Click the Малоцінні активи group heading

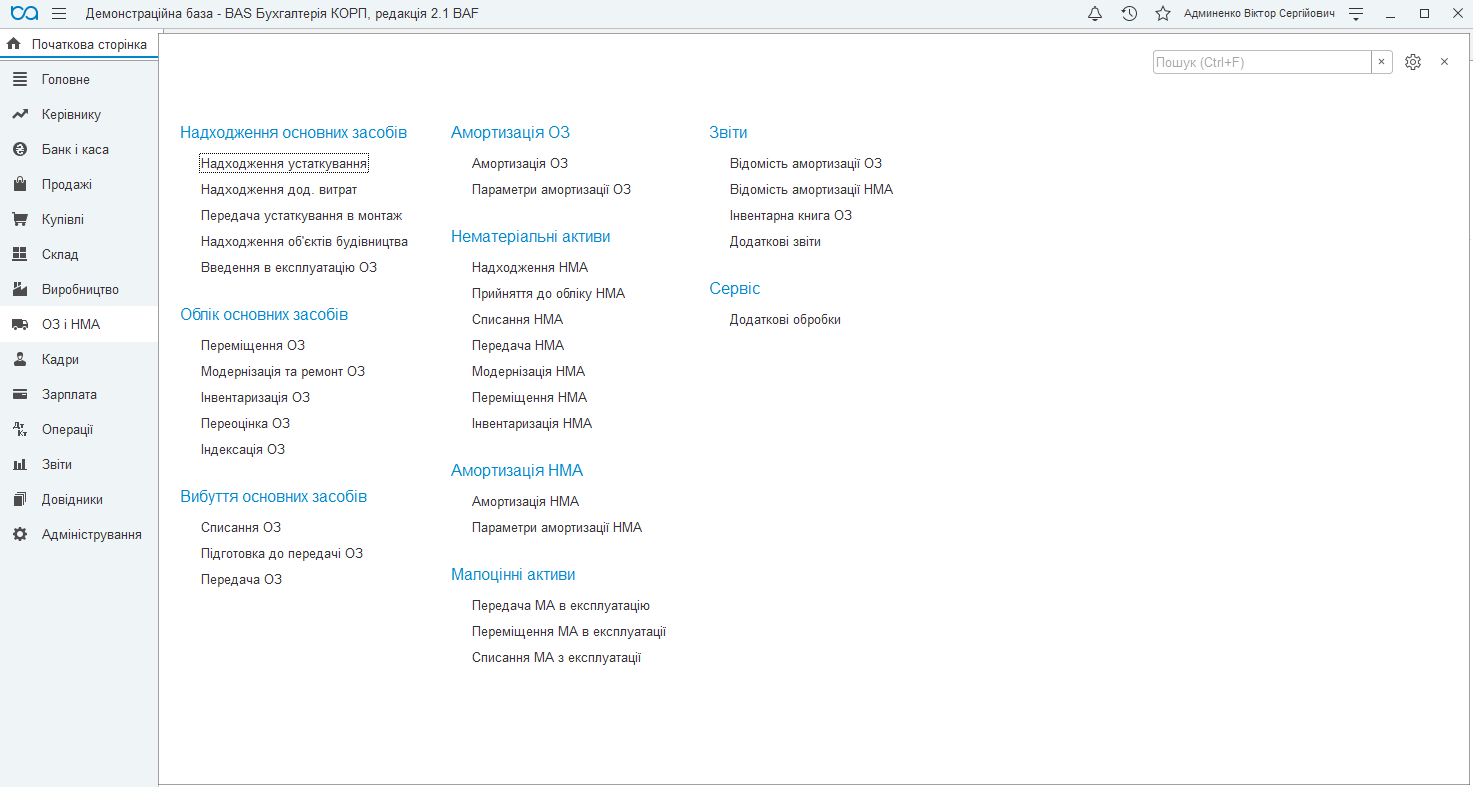click(513, 575)
